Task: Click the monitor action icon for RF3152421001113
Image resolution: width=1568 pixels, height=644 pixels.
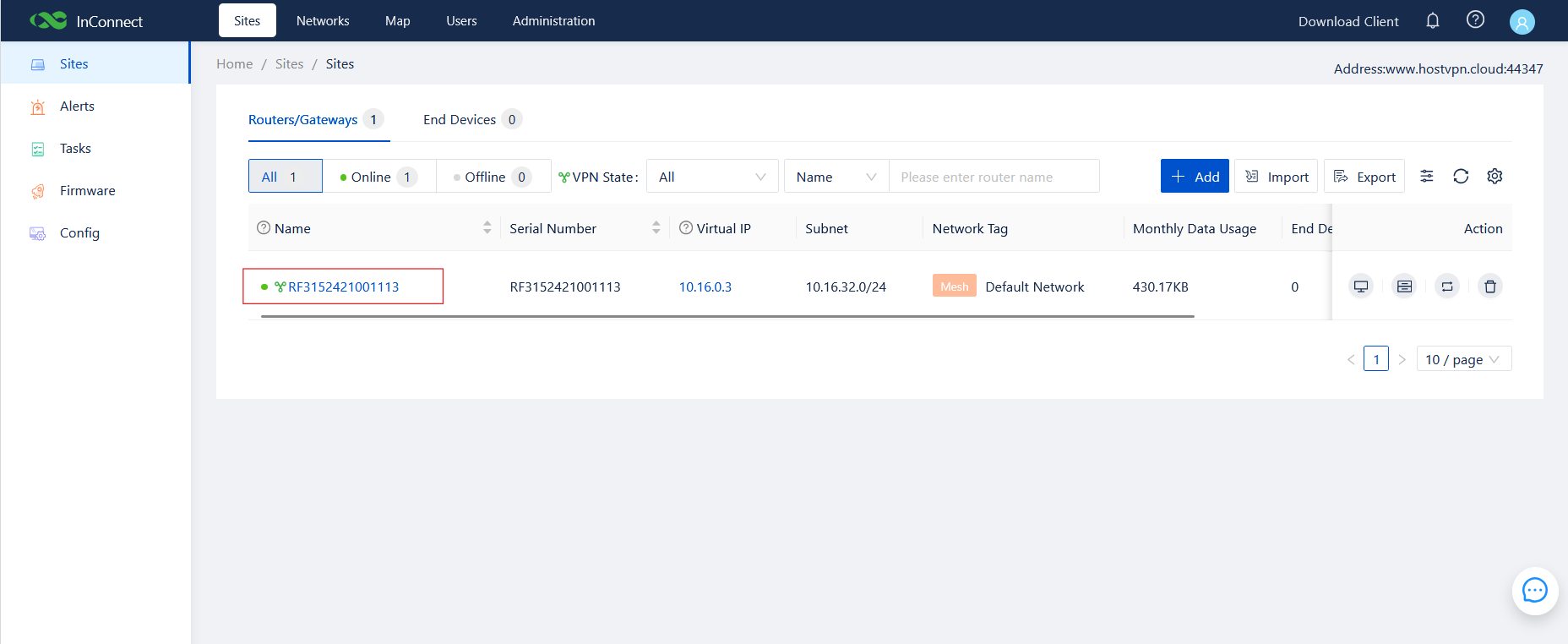Action: click(x=1361, y=287)
